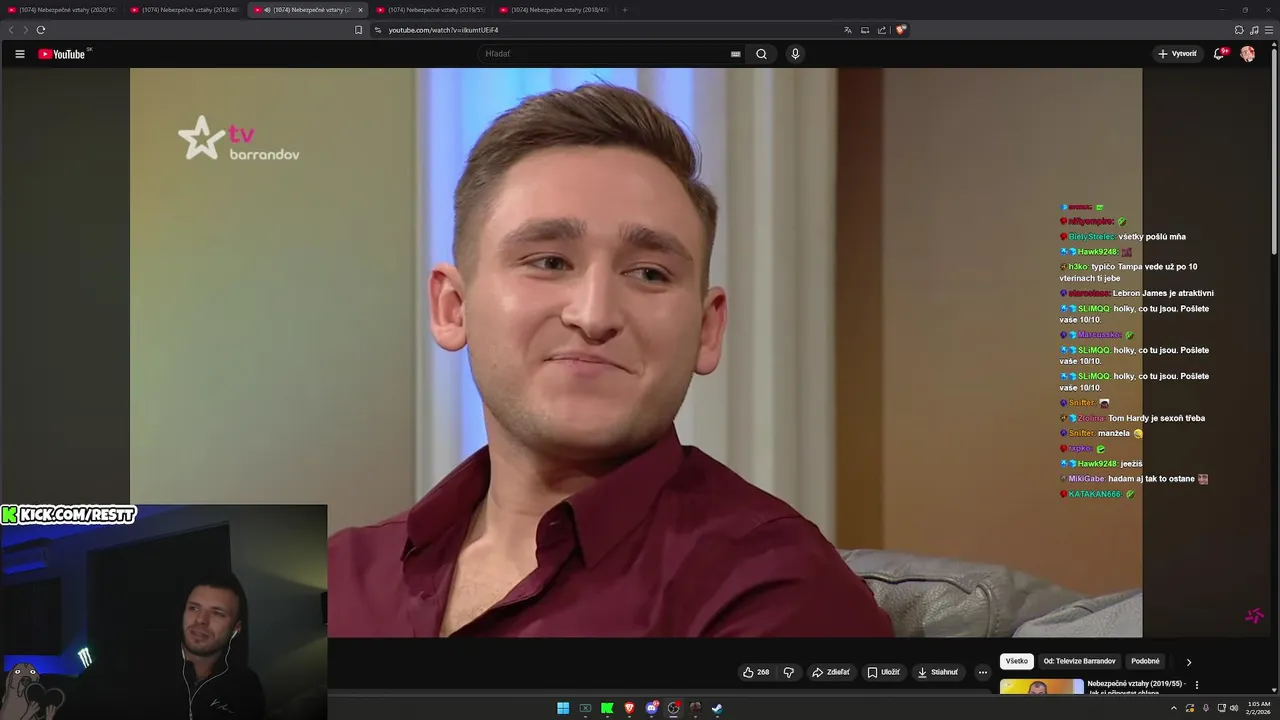
Task: Click the browser address bar URL
Action: [x=443, y=30]
